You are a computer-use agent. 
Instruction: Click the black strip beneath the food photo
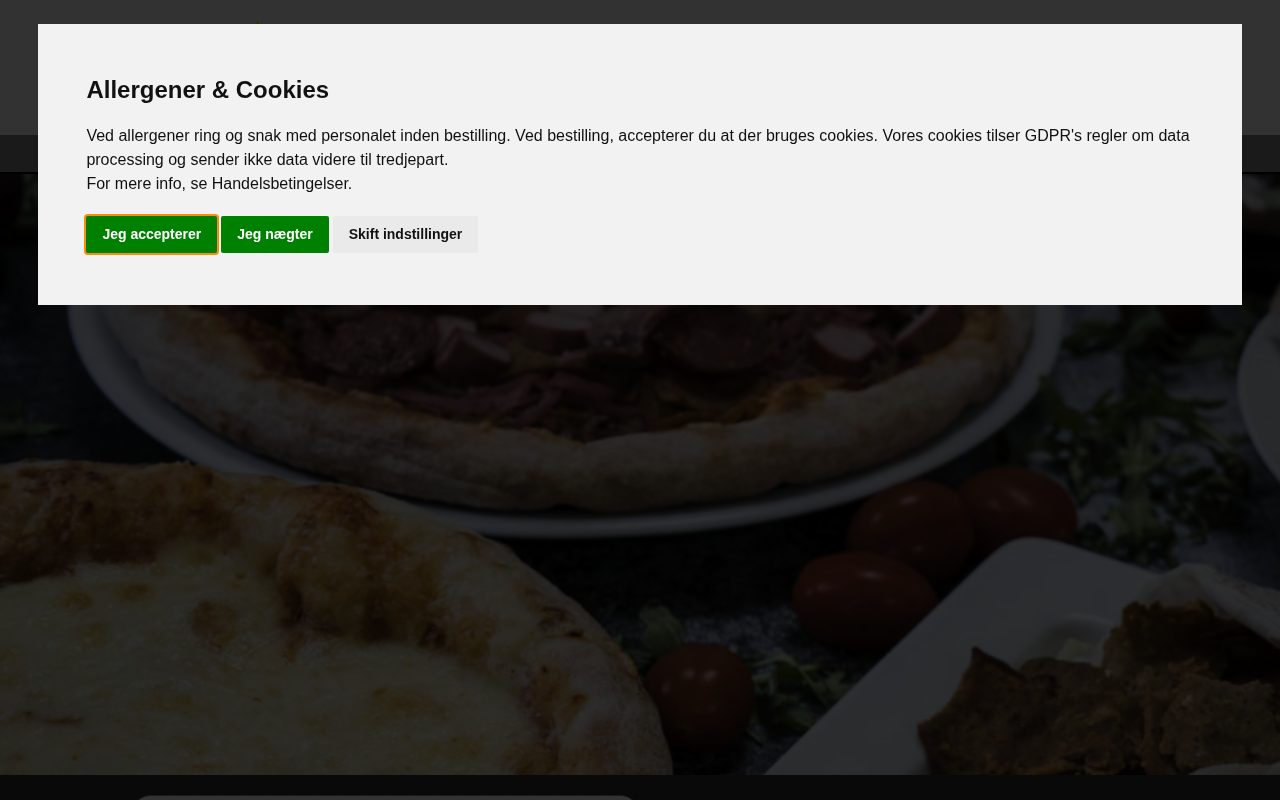click(x=900, y=787)
